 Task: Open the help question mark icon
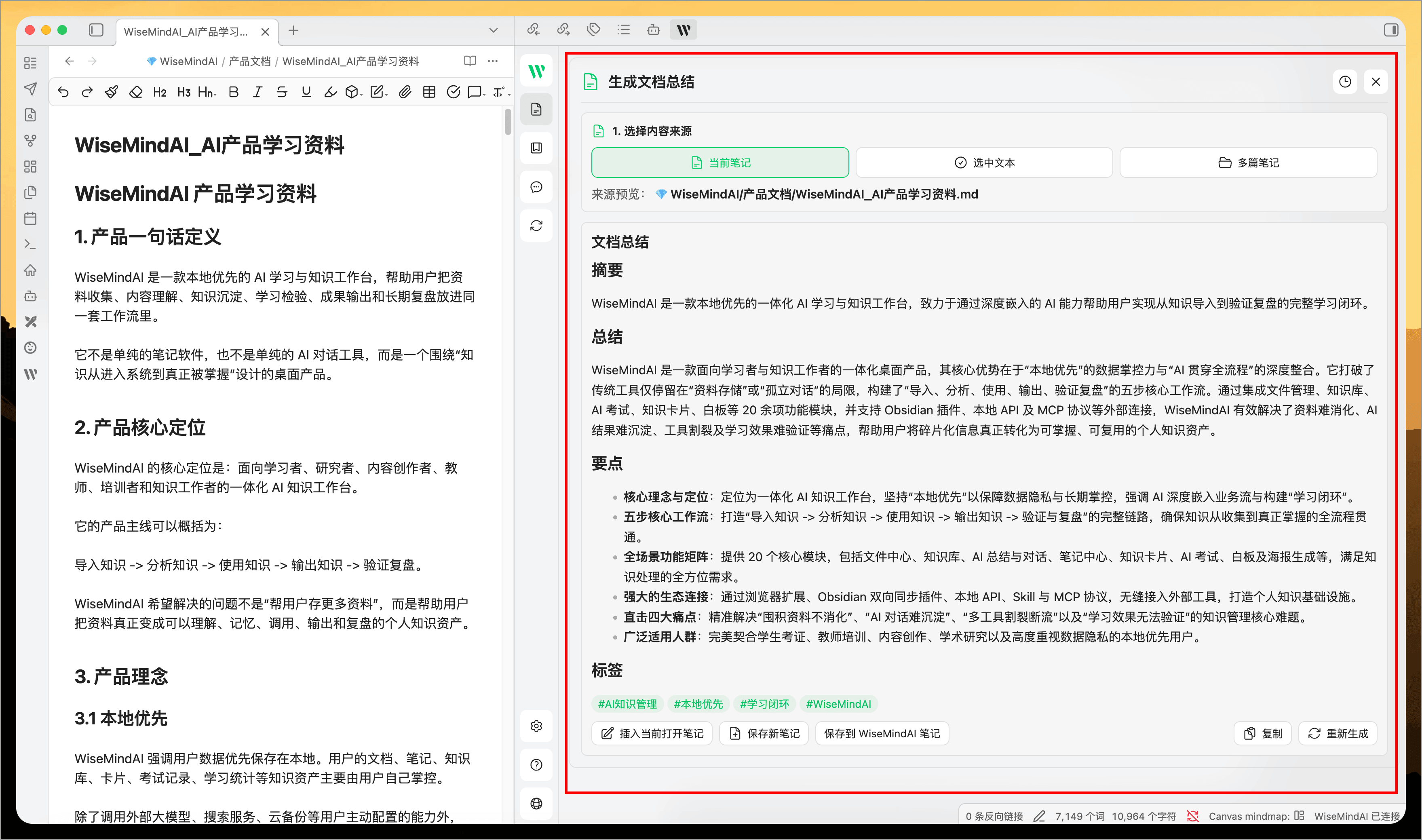click(x=536, y=765)
